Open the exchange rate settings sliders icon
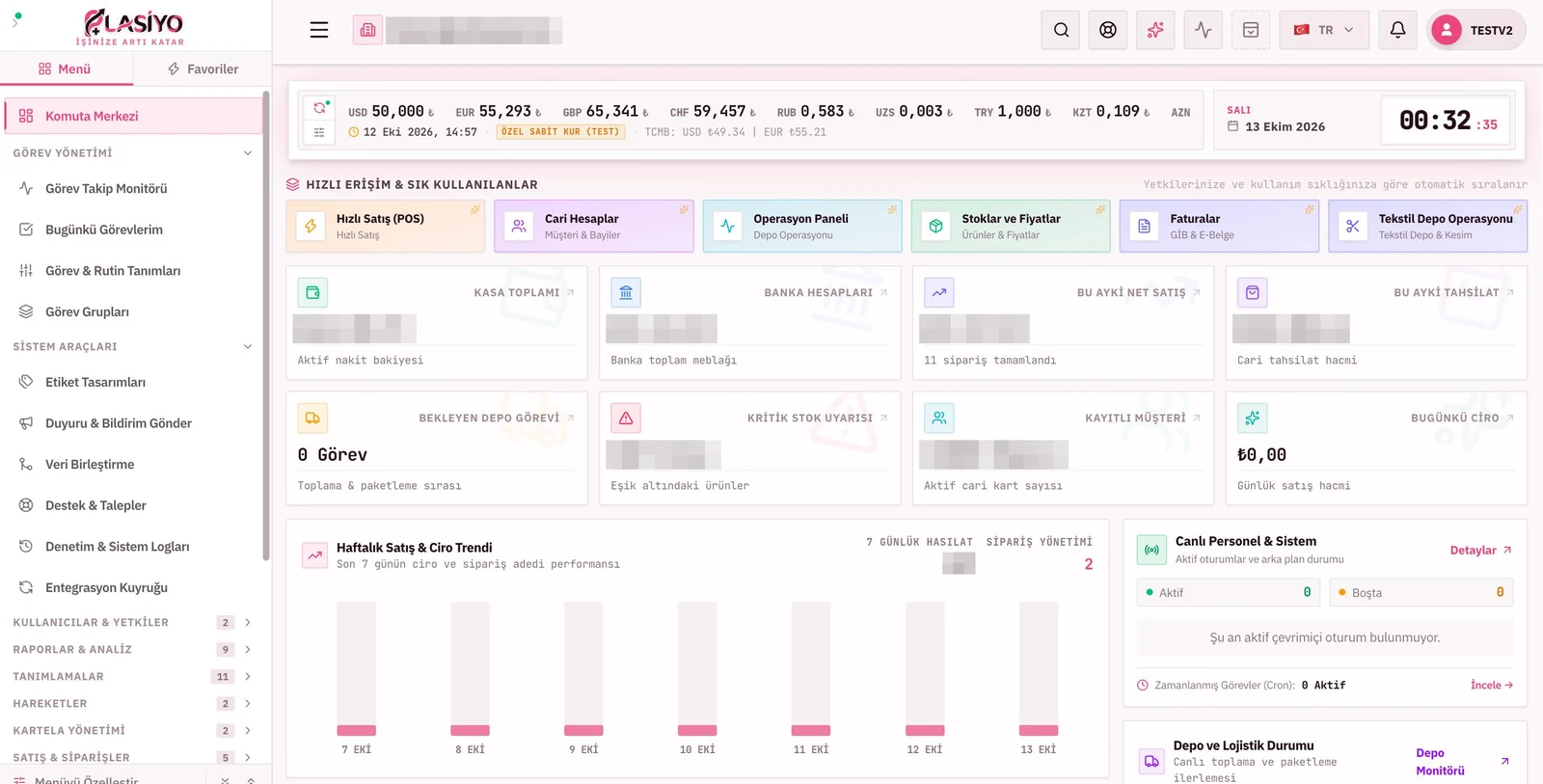The height and width of the screenshot is (784, 1543). (319, 133)
